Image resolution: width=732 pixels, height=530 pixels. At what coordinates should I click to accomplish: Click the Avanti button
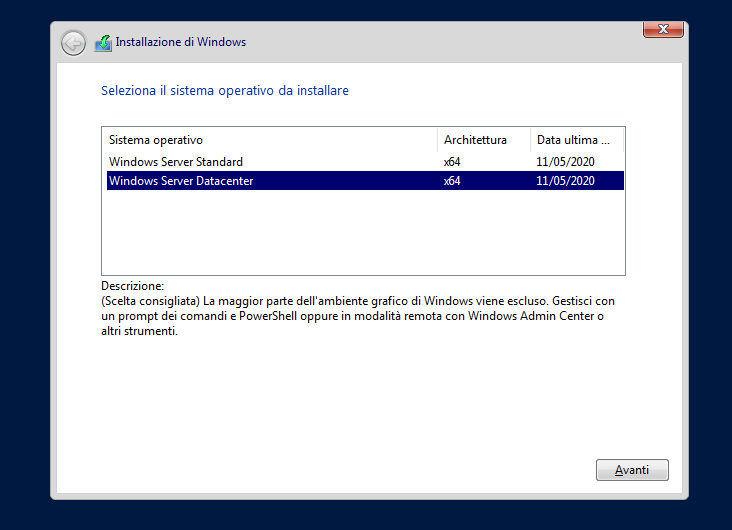click(632, 470)
